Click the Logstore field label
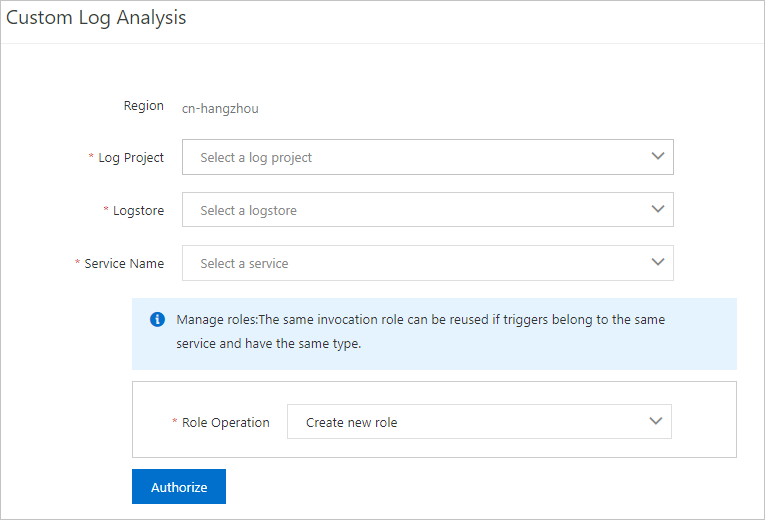Image resolution: width=765 pixels, height=520 pixels. (x=138, y=211)
